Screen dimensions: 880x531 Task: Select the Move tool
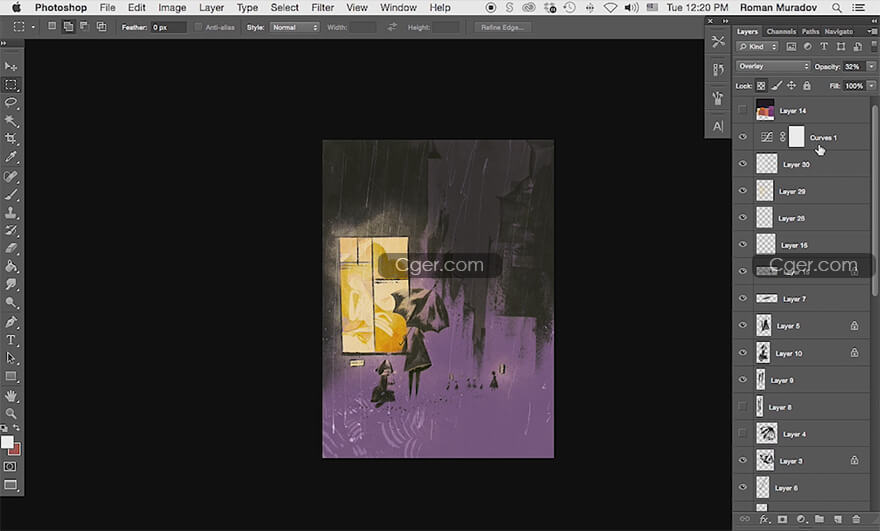[11, 66]
